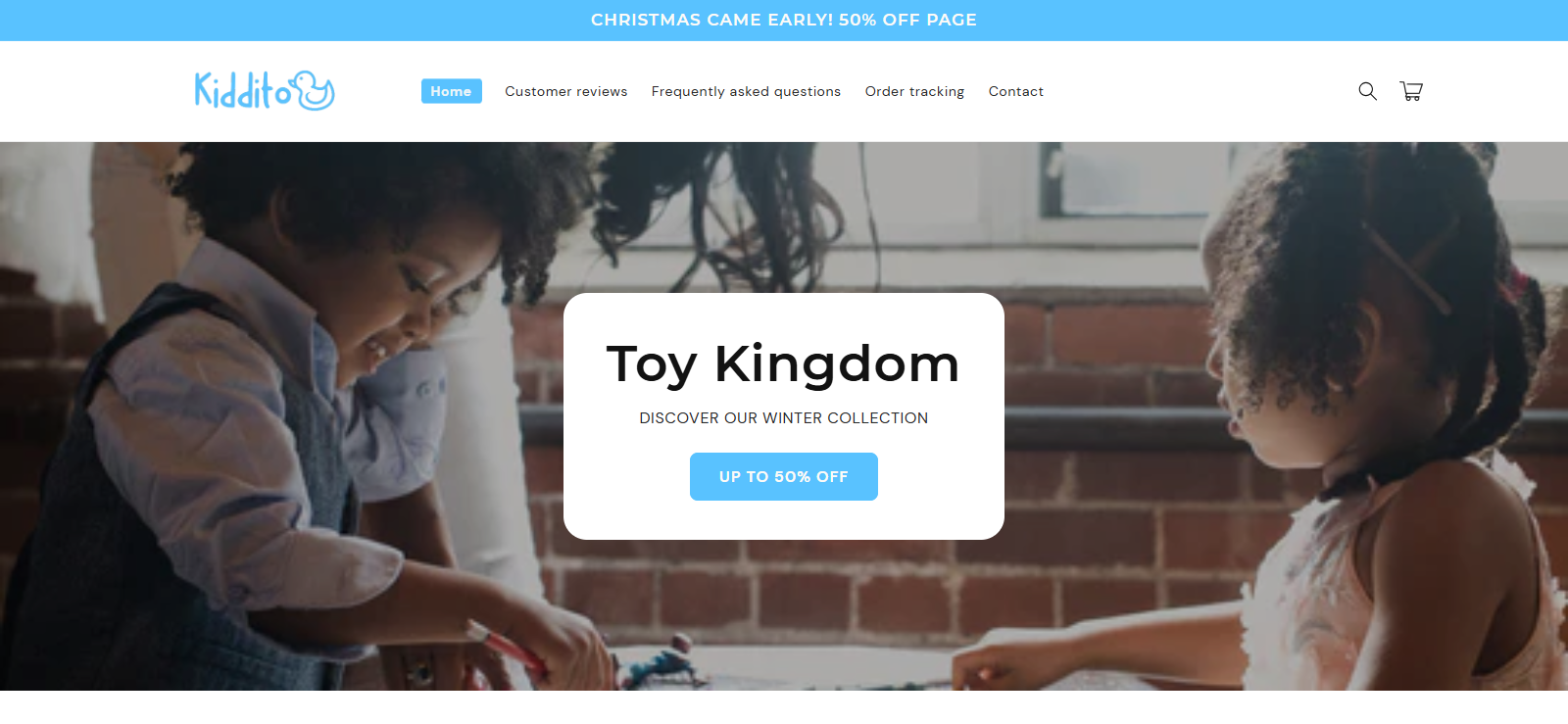This screenshot has width=1568, height=724.
Task: Click the duck icon in the Kiddito logo
Action: [x=315, y=90]
